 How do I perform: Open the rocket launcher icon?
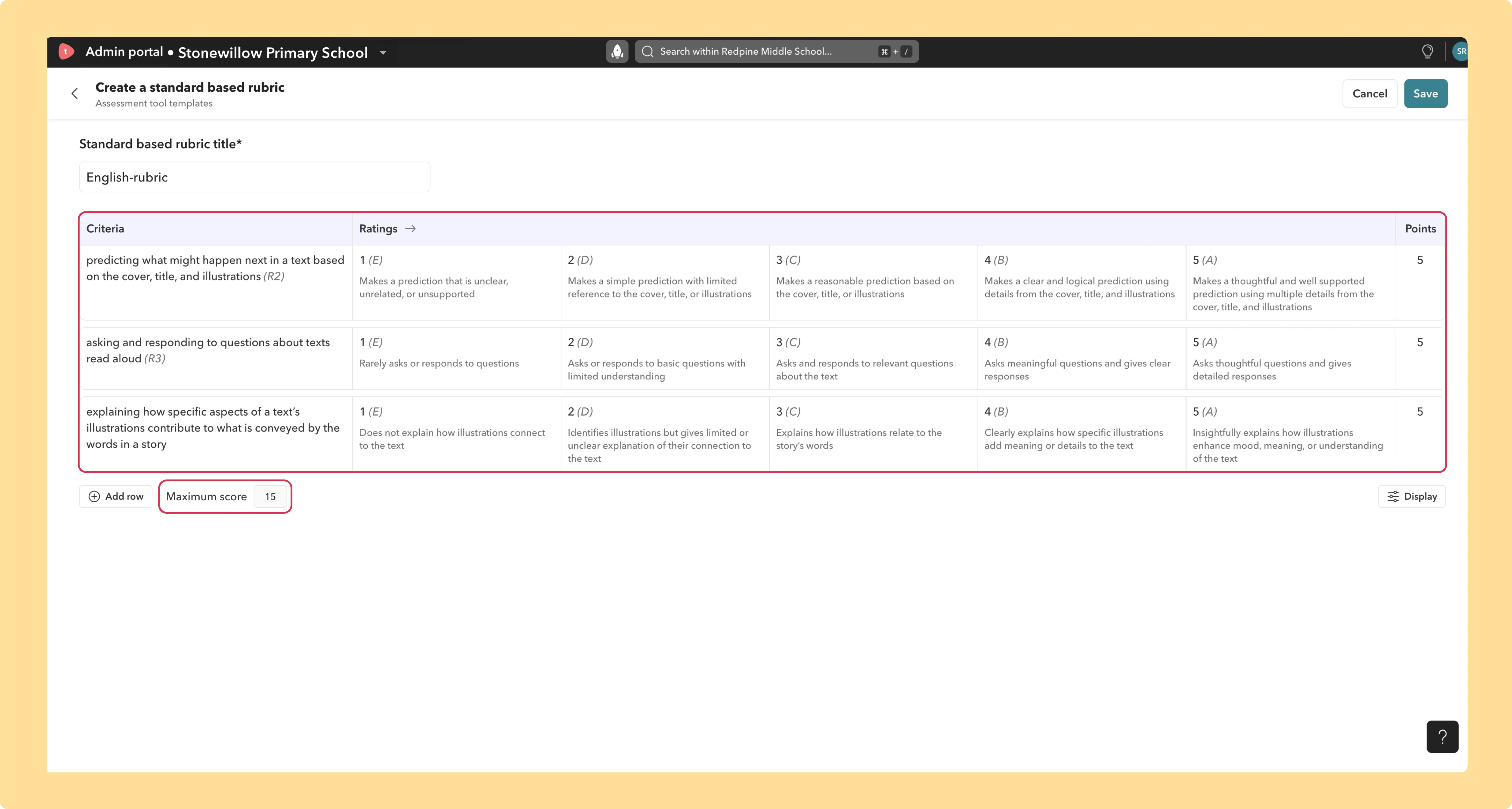[x=617, y=52]
